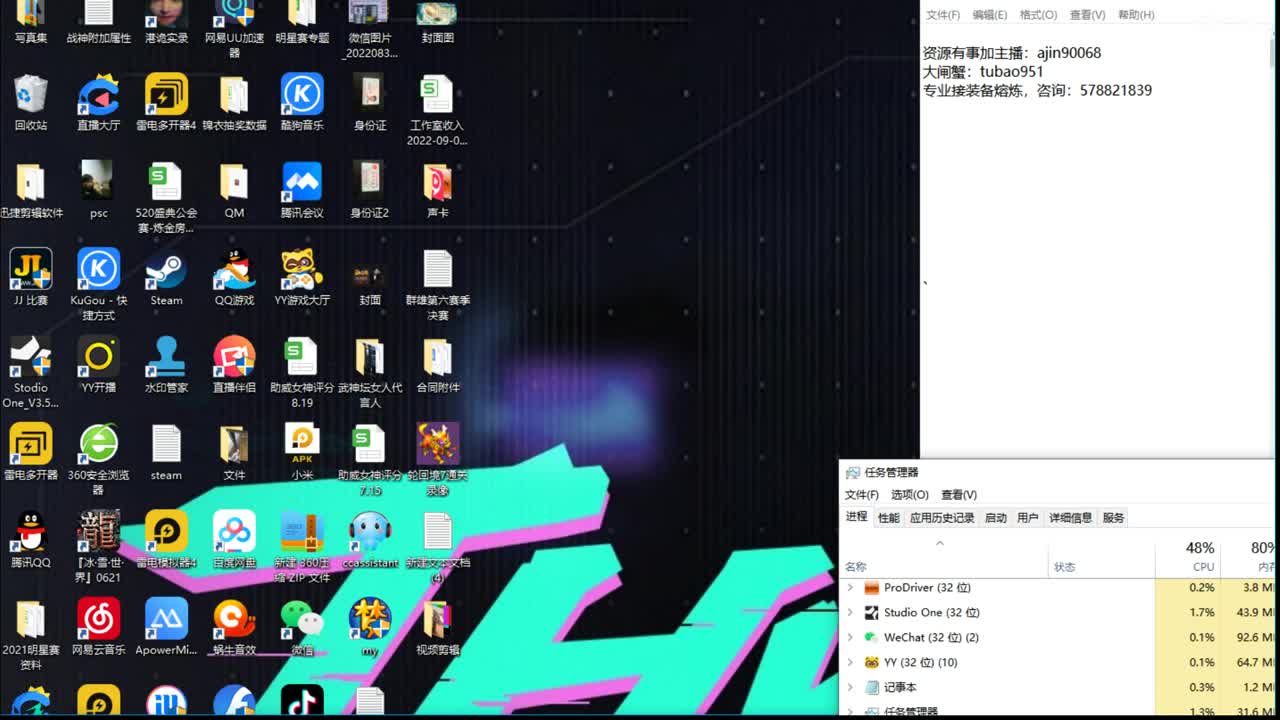Switch to the 详细信息 tab
This screenshot has height=720, width=1280.
[x=1070, y=518]
